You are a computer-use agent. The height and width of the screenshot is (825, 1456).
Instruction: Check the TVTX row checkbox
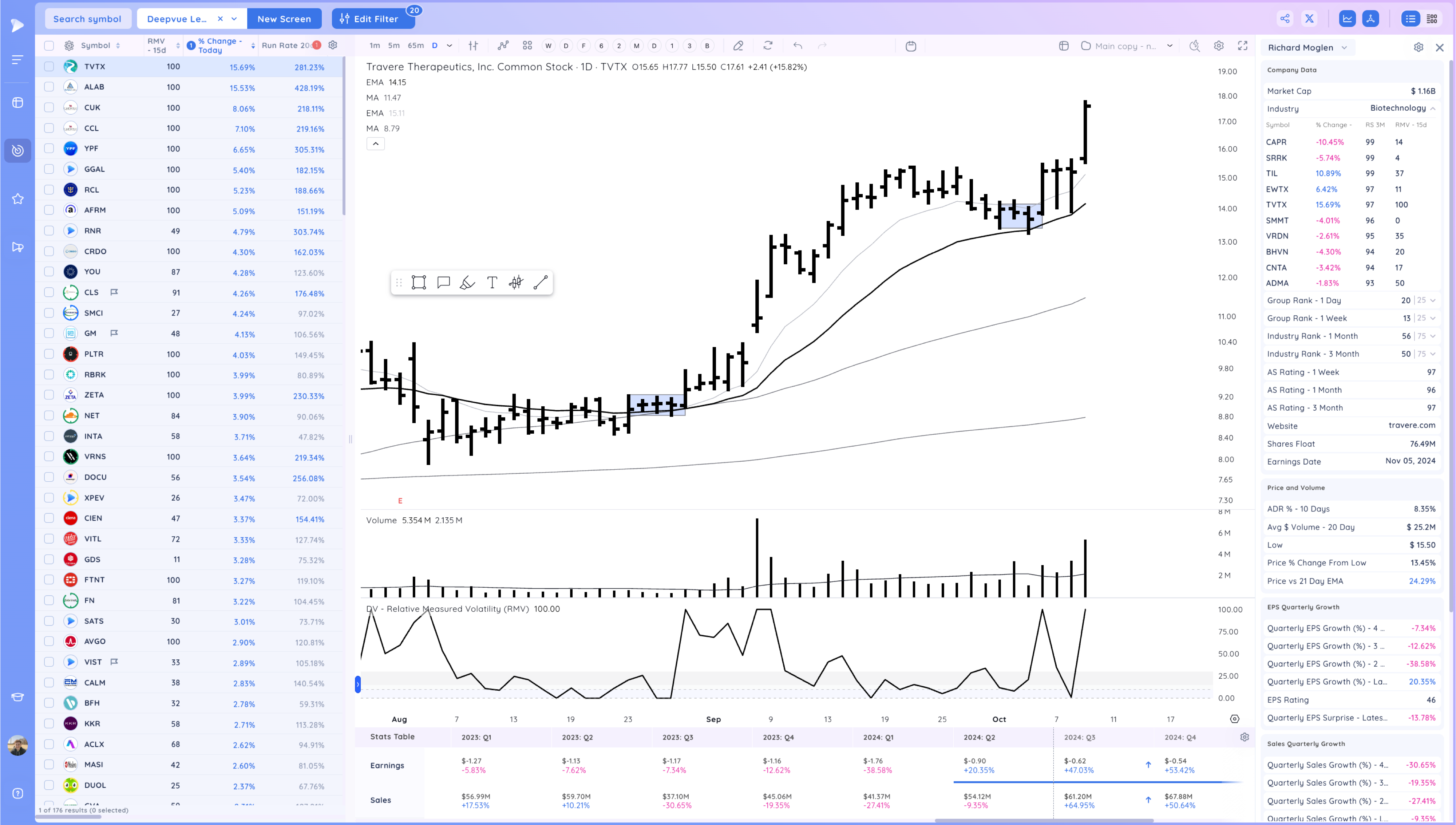(49, 66)
